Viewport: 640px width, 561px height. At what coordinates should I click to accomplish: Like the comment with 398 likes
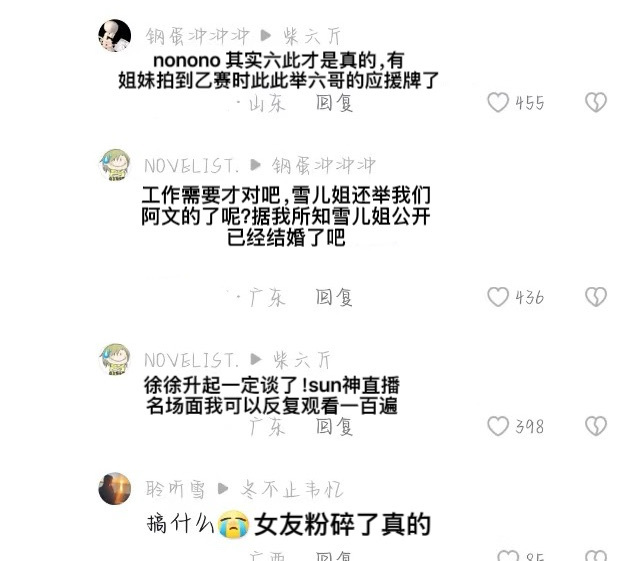click(x=498, y=426)
